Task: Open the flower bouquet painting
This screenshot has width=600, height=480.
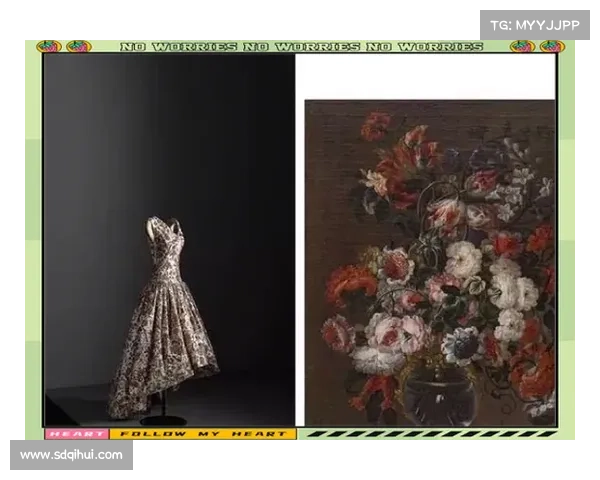Action: 430,262
